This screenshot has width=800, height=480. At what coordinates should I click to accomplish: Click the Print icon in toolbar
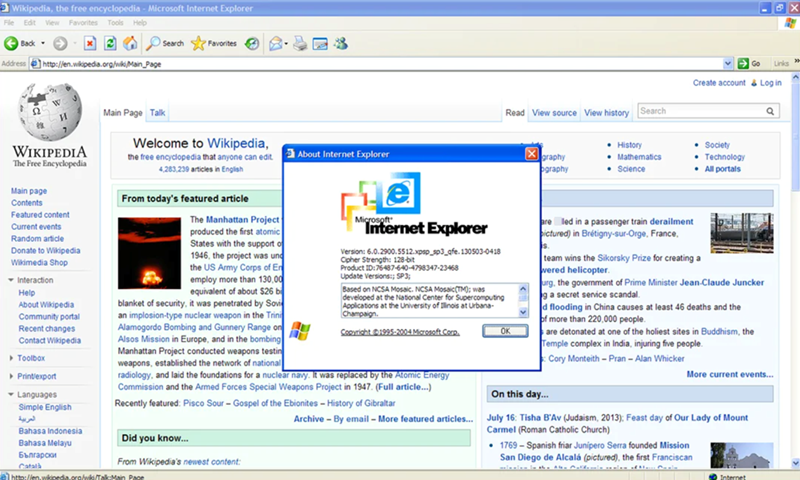301,43
